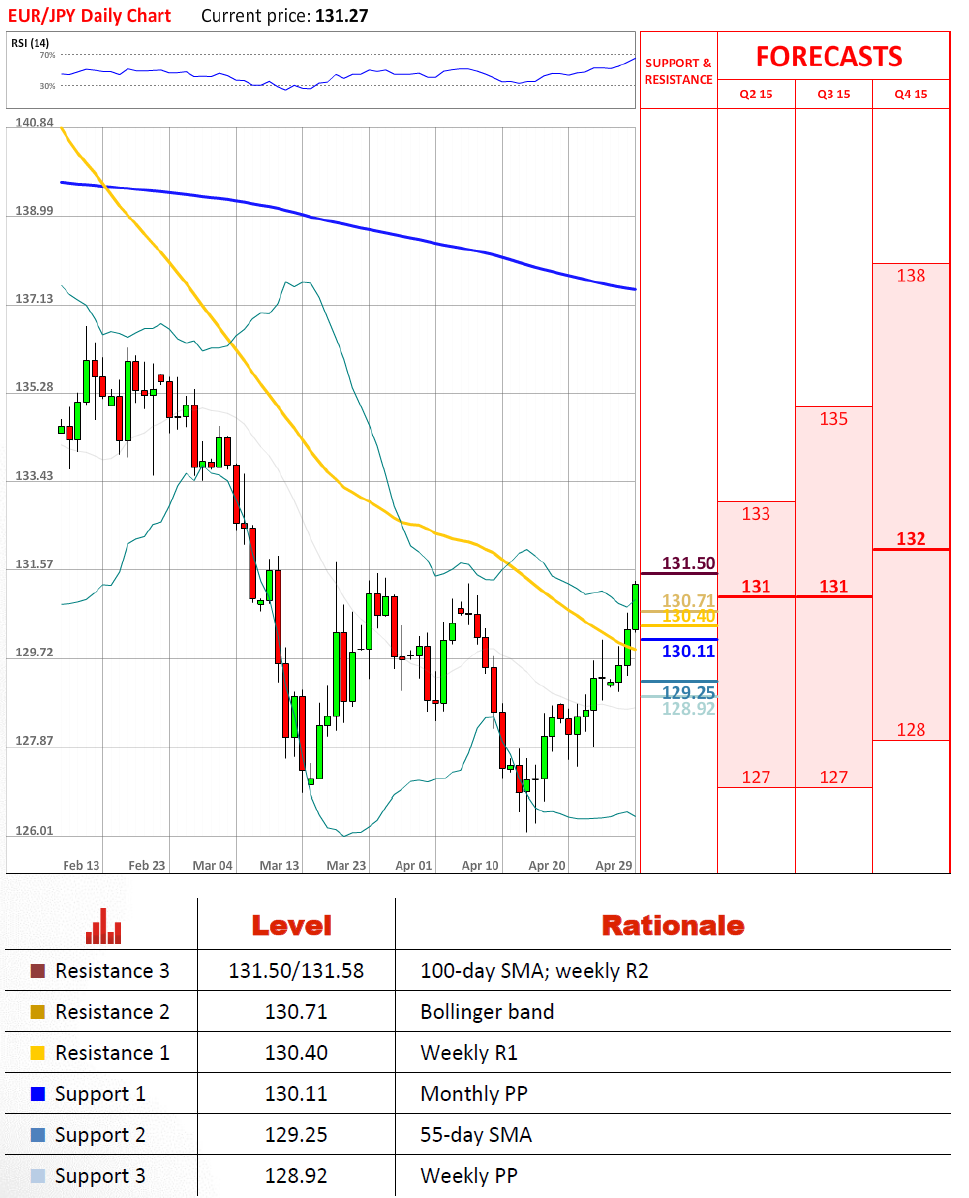The width and height of the screenshot is (969, 1198).
Task: Click the 131.50/131.58 level cell
Action: point(297,971)
